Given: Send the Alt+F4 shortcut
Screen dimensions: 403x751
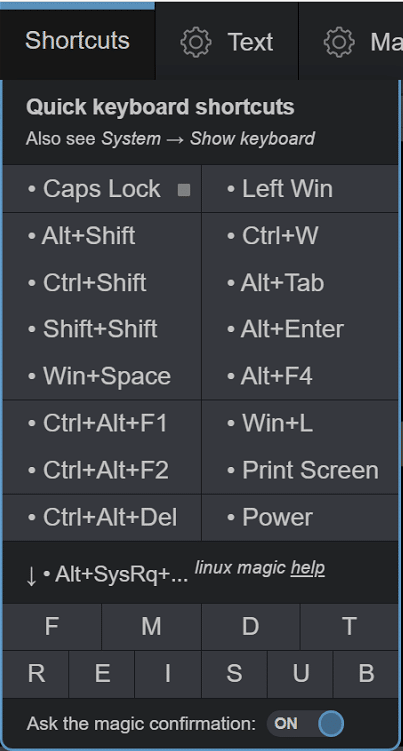Looking at the screenshot, I should pyautogui.click(x=300, y=376).
